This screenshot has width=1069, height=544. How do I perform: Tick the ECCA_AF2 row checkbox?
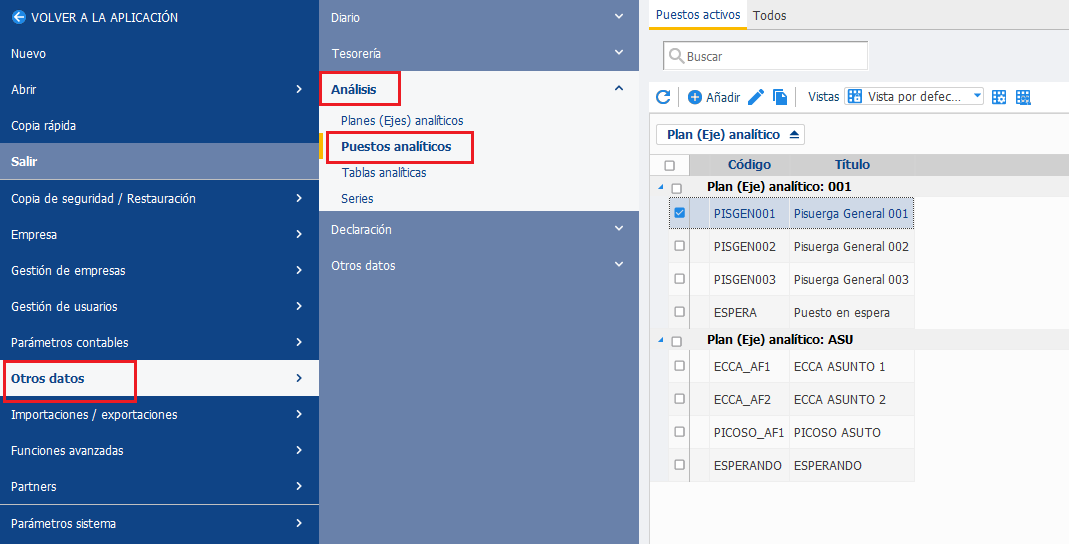679,399
